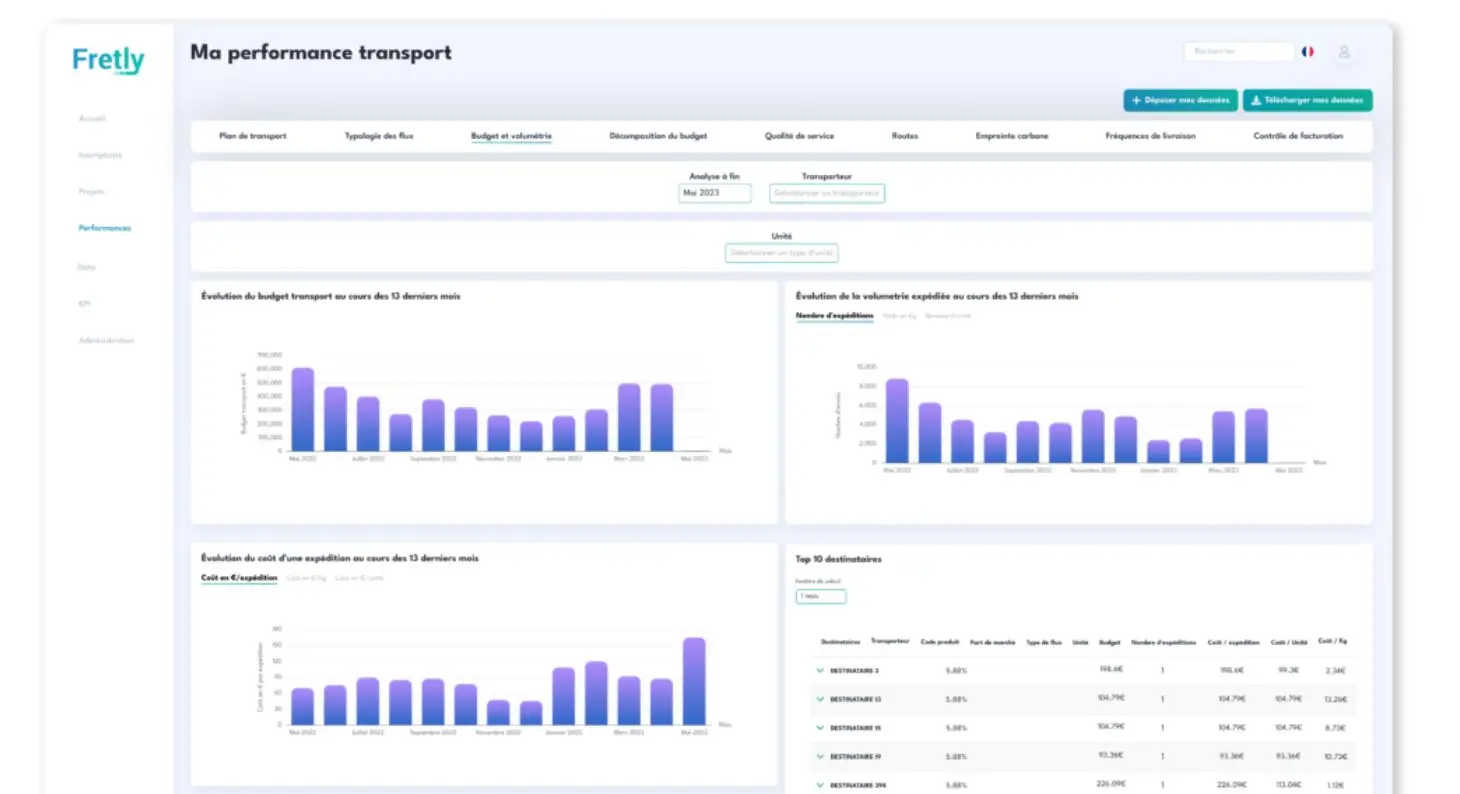Switch to the Qualité de service tab
This screenshot has height=794, width=1460.
[799, 136]
